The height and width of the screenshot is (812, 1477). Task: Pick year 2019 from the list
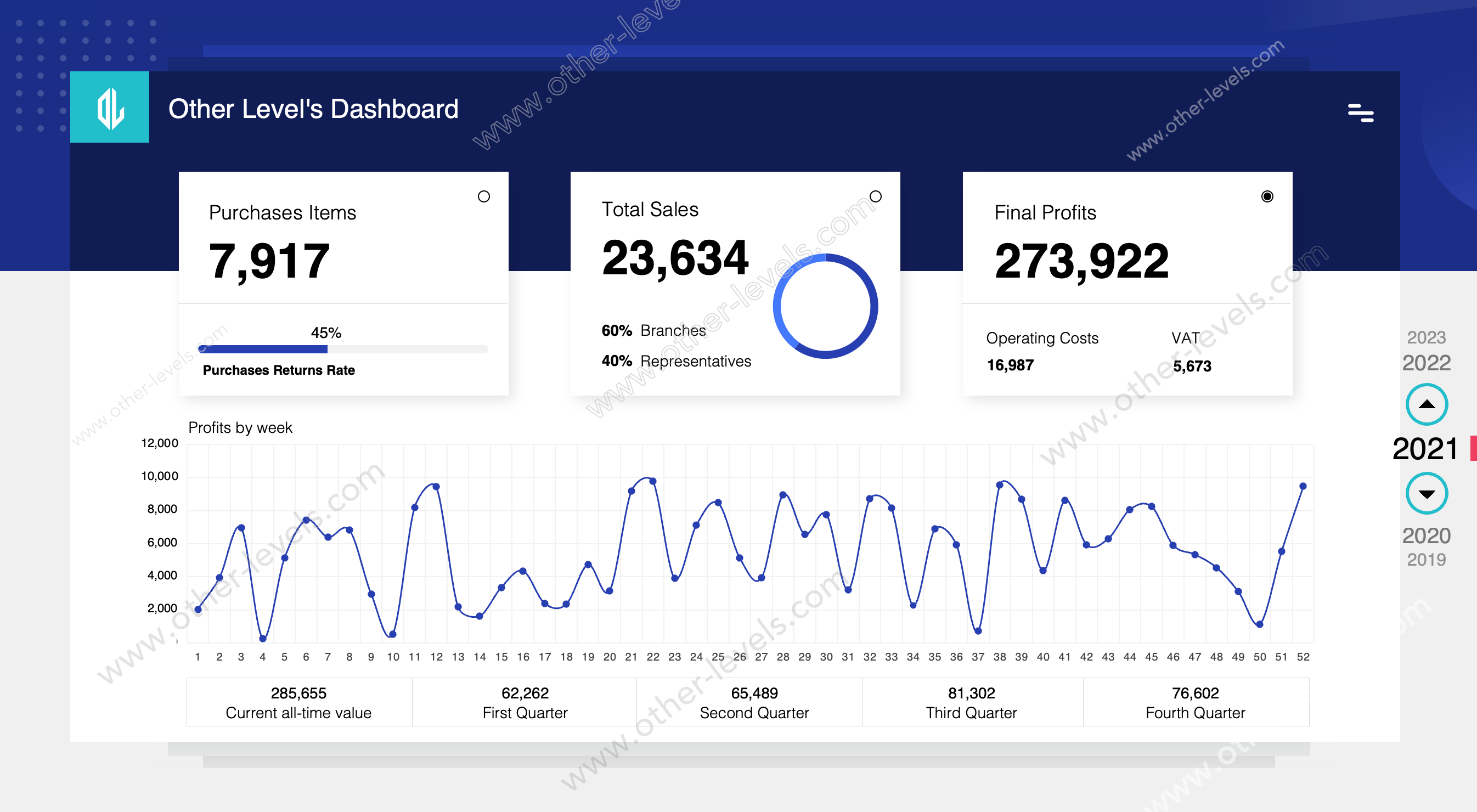pyautogui.click(x=1425, y=560)
